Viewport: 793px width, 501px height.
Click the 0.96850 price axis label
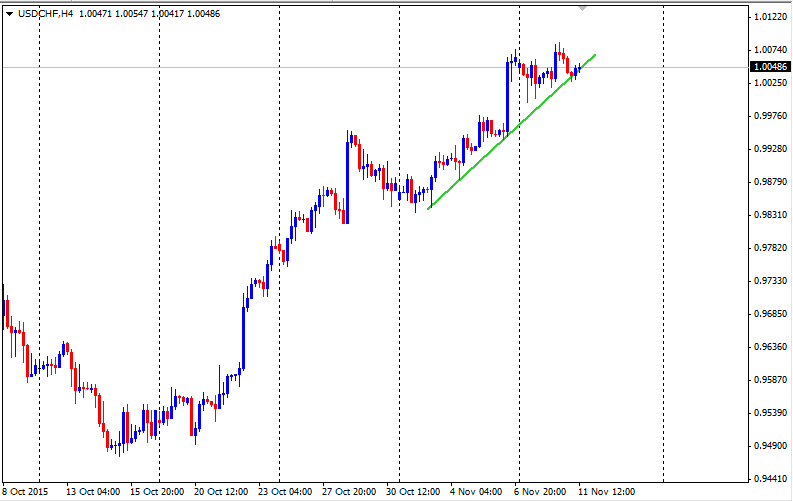tap(770, 314)
